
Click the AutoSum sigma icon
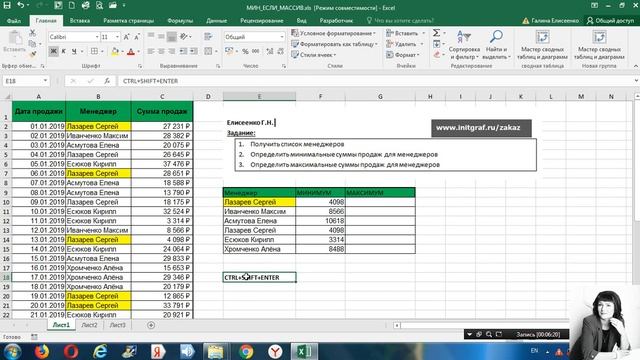tap(436, 33)
